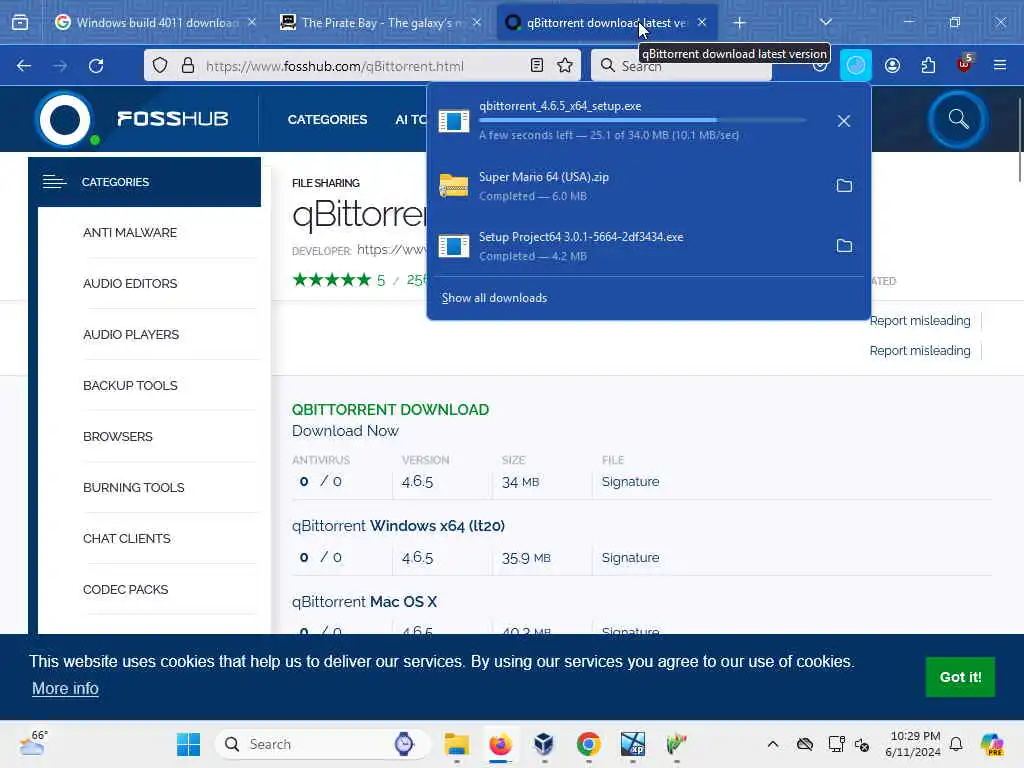Open the Firefox account icon
This screenshot has width=1024, height=768.
click(892, 65)
